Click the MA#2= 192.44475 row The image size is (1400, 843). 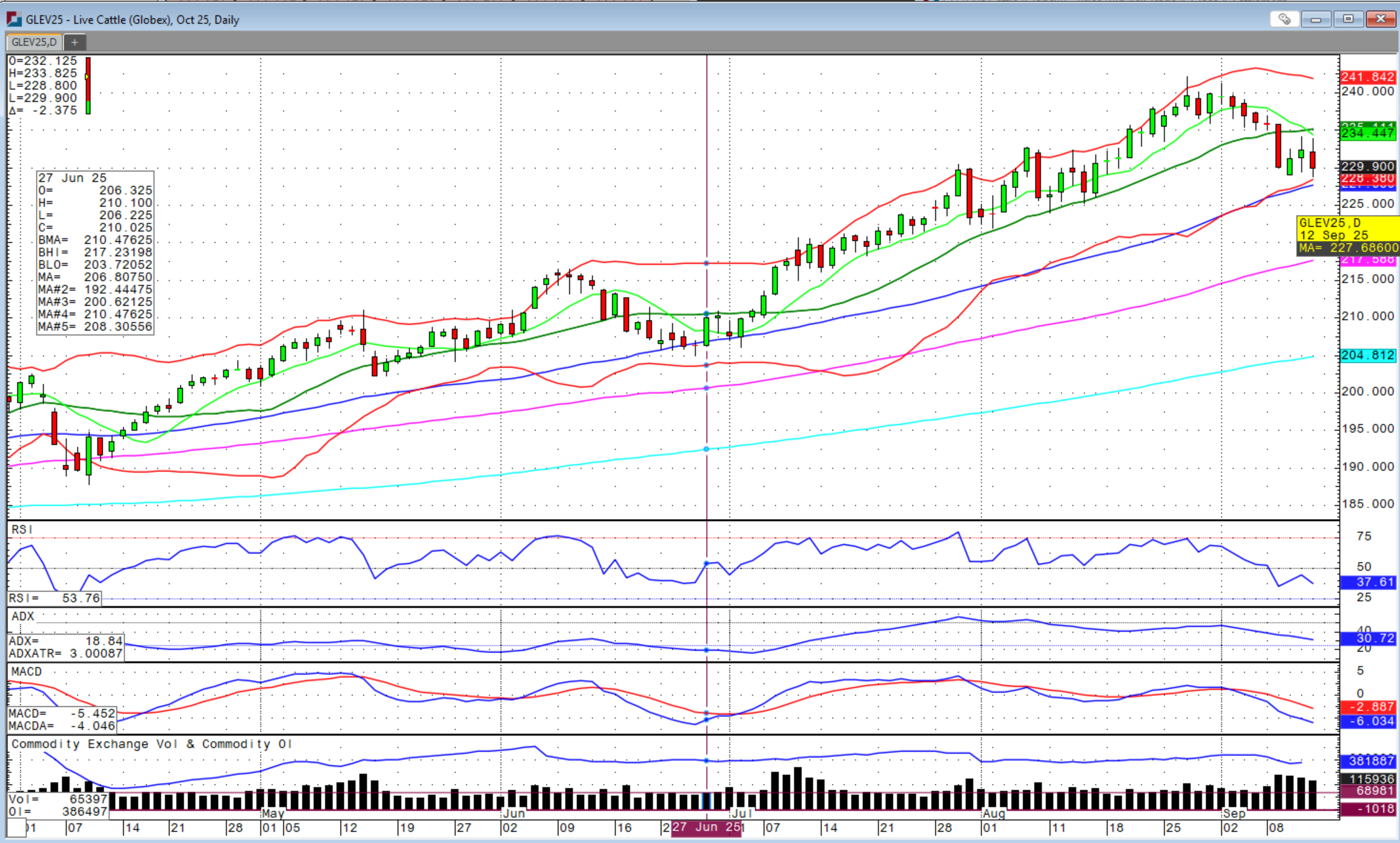pos(95,289)
